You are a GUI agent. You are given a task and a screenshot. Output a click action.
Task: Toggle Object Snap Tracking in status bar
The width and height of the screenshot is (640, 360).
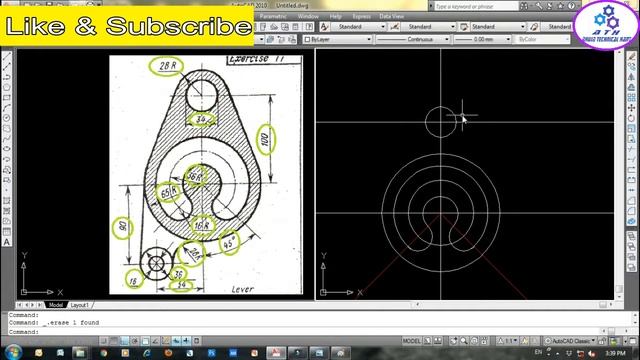[x=155, y=341]
